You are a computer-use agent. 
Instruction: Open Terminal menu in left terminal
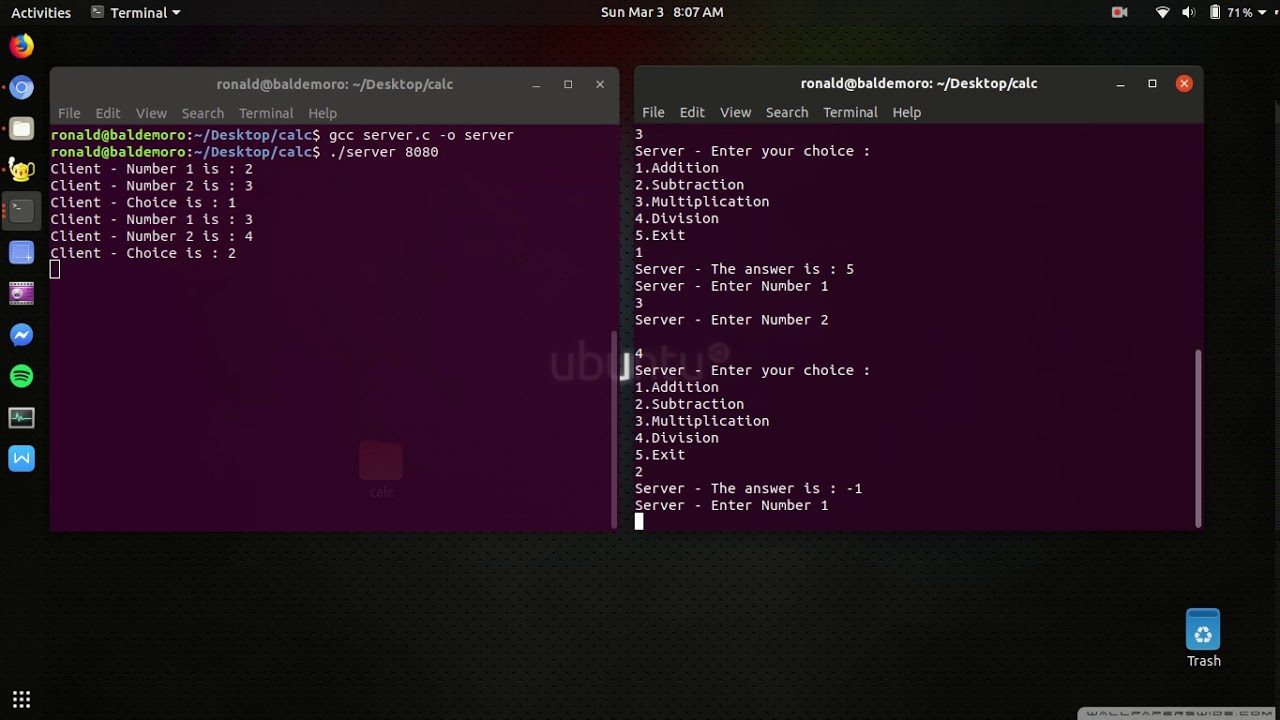266,113
